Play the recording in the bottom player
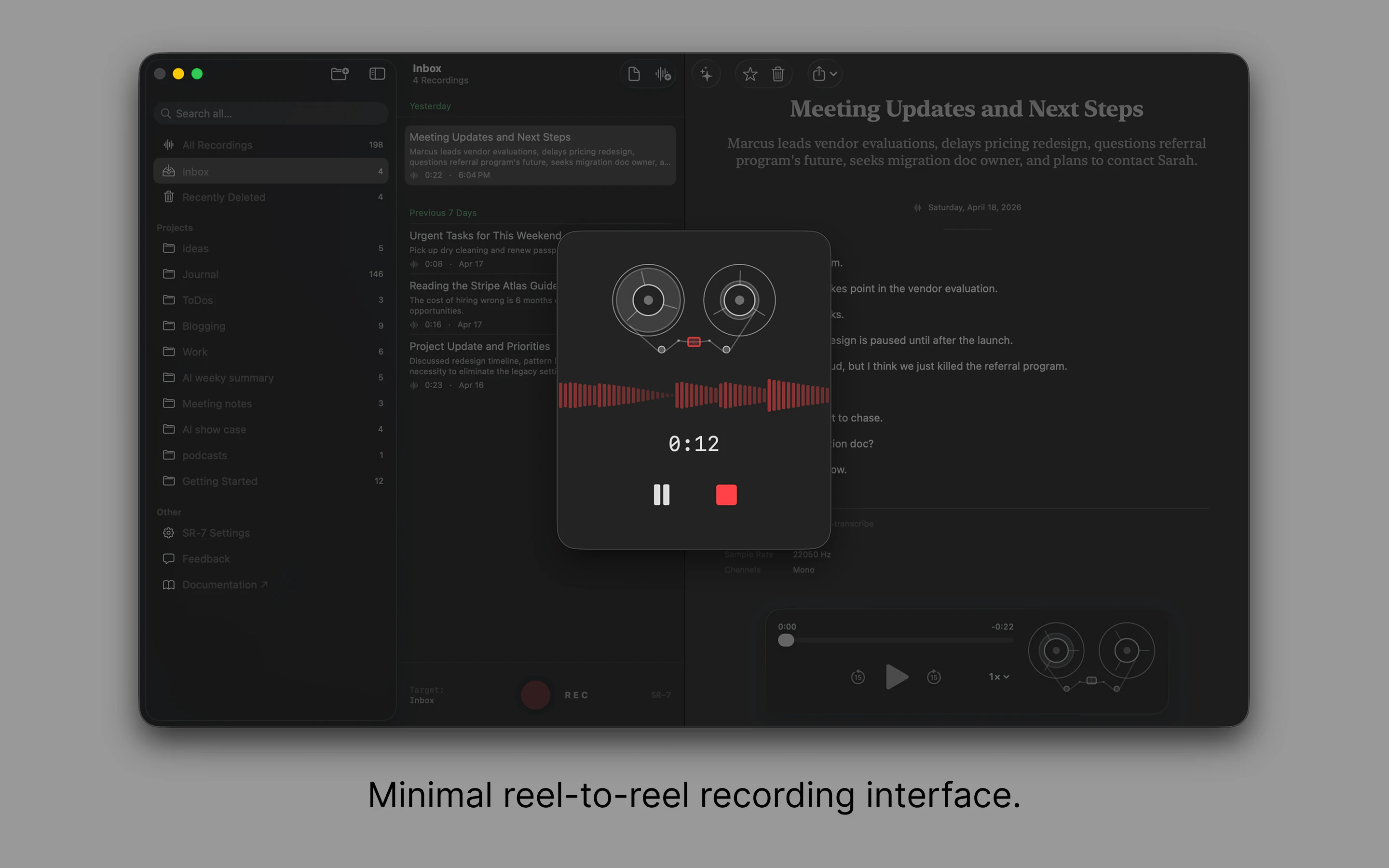The height and width of the screenshot is (868, 1389). 897,677
